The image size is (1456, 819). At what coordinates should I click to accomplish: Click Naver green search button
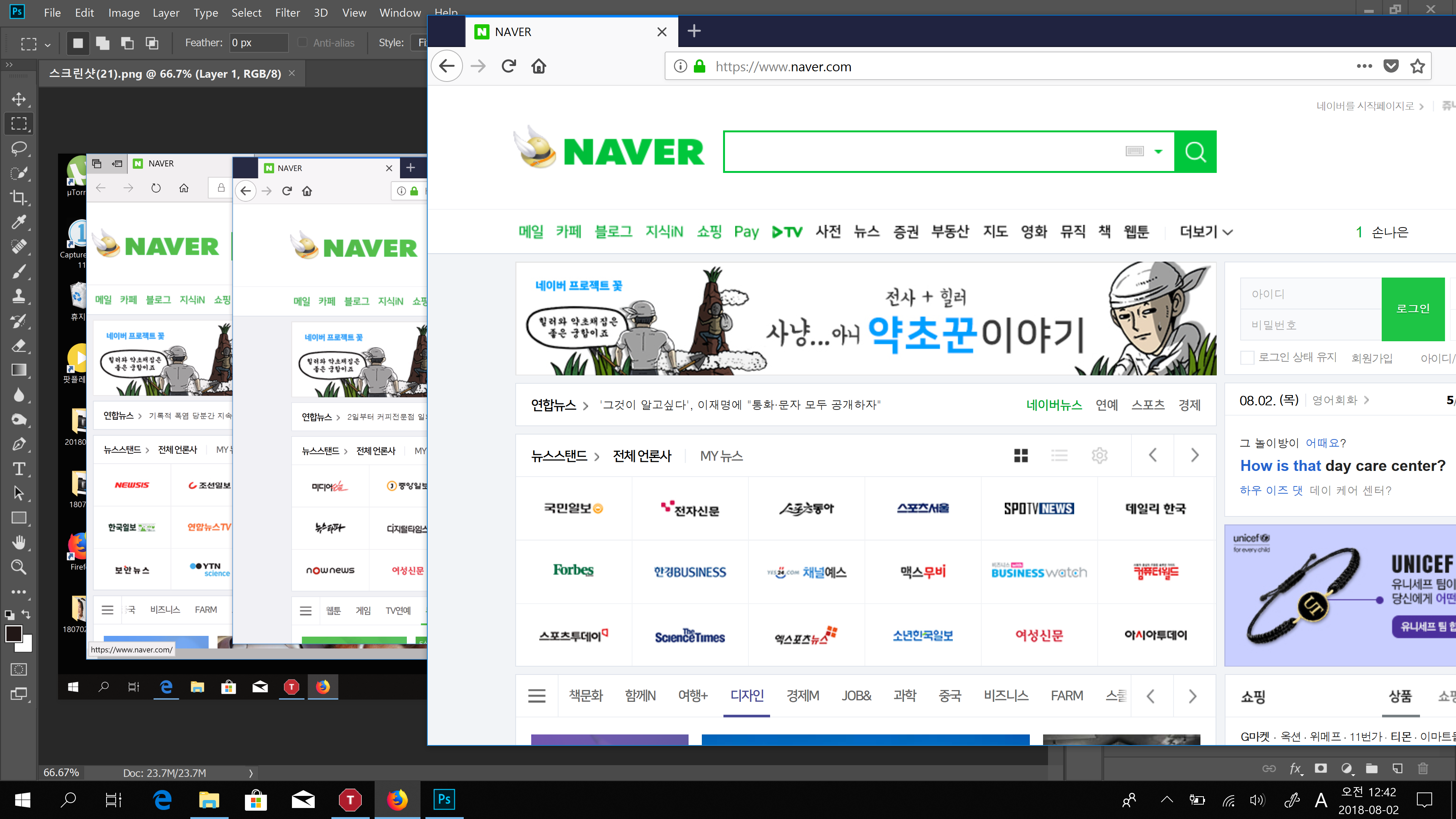1196,152
